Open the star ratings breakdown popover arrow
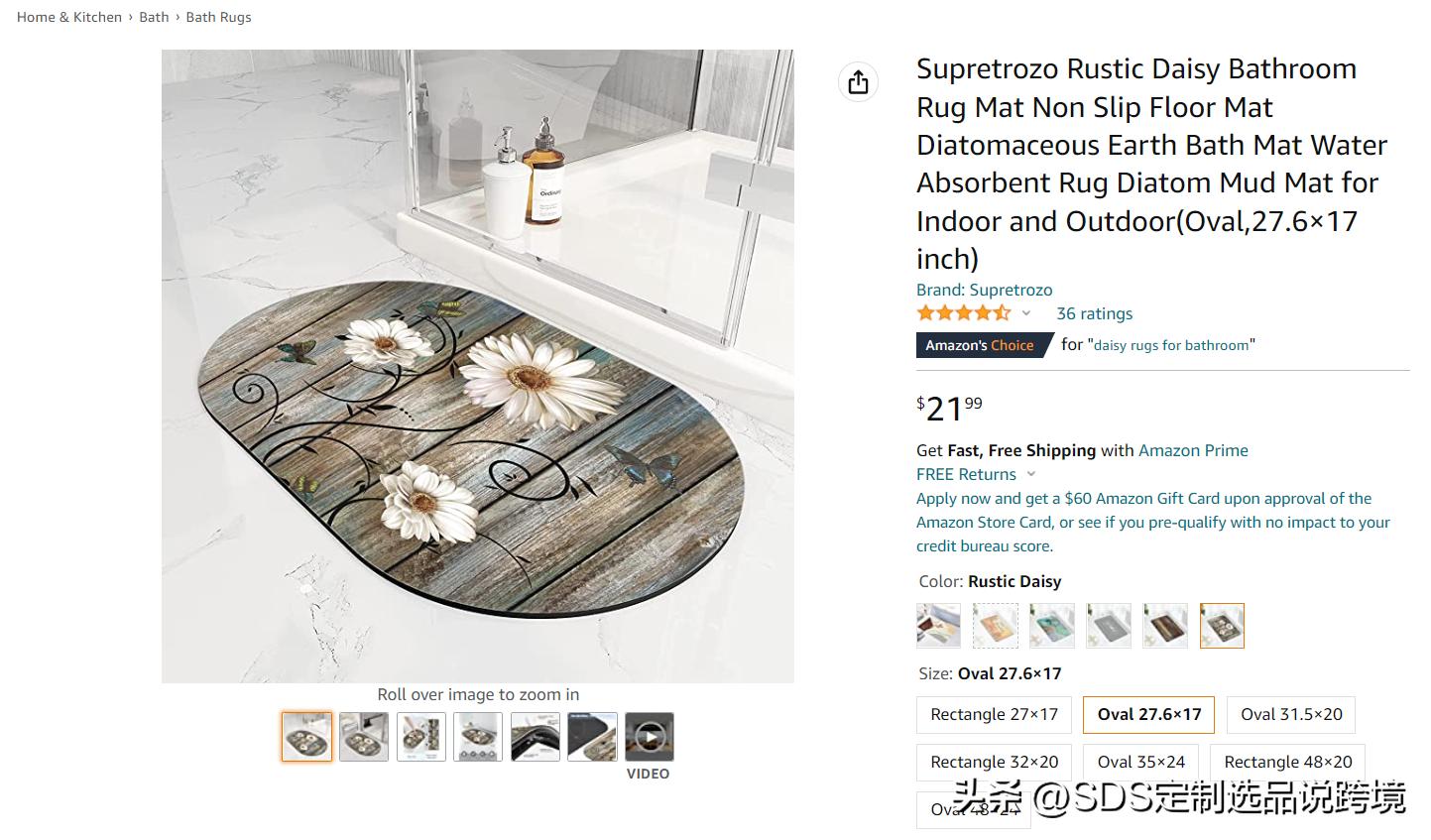Screen dimensions: 1431x840 point(1026,313)
